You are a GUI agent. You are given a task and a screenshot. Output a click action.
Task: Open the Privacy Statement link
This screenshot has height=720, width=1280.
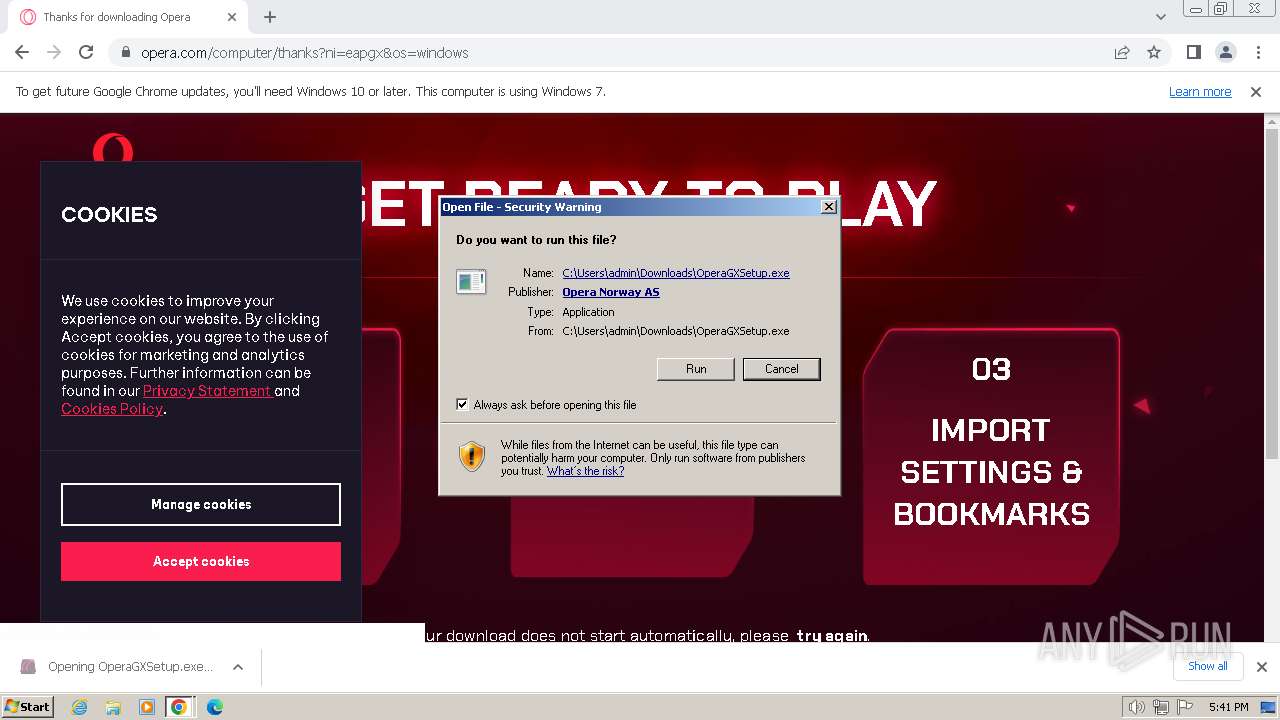[206, 391]
